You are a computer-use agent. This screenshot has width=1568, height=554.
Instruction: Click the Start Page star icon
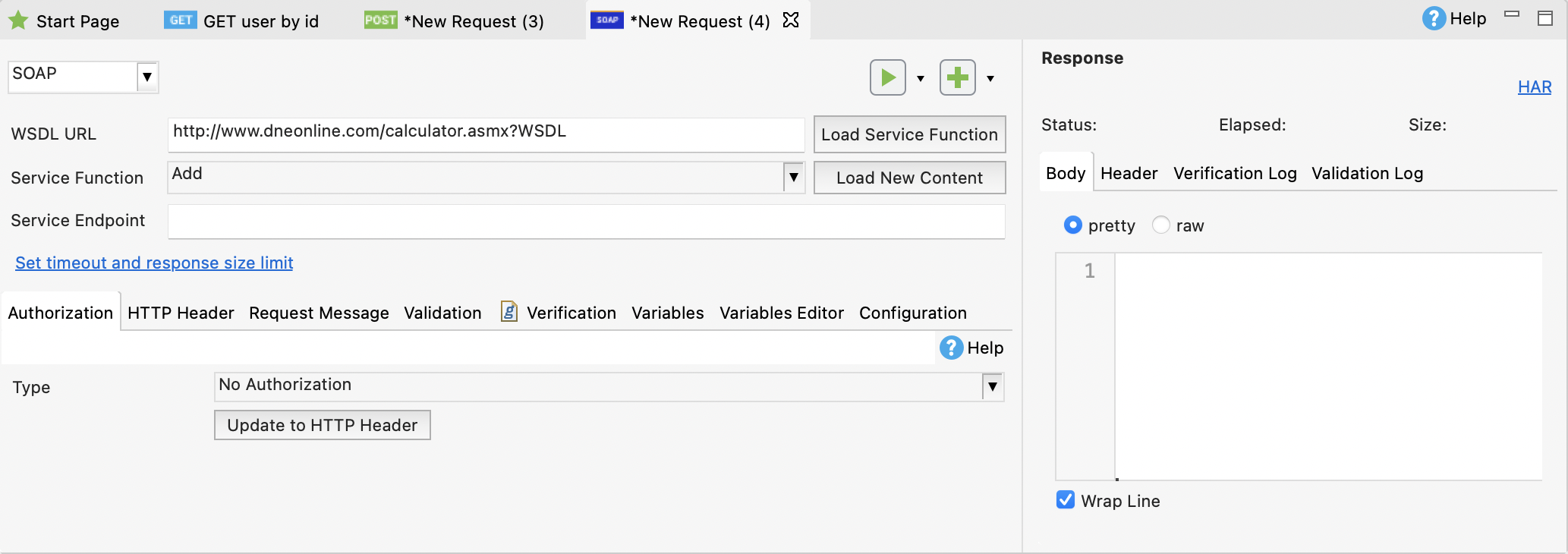(x=18, y=20)
